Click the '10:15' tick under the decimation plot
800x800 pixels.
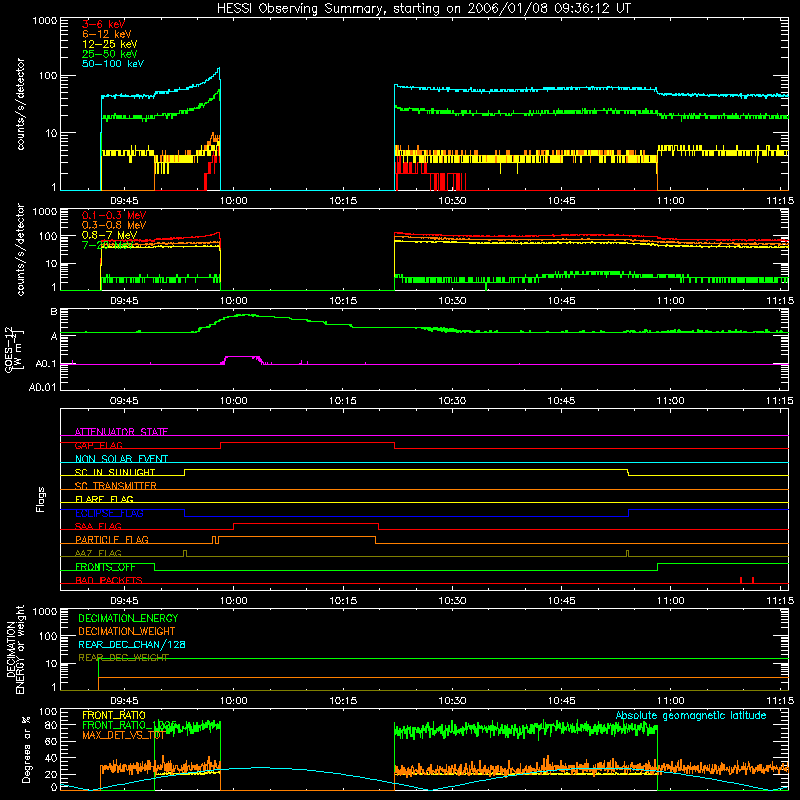(343, 701)
